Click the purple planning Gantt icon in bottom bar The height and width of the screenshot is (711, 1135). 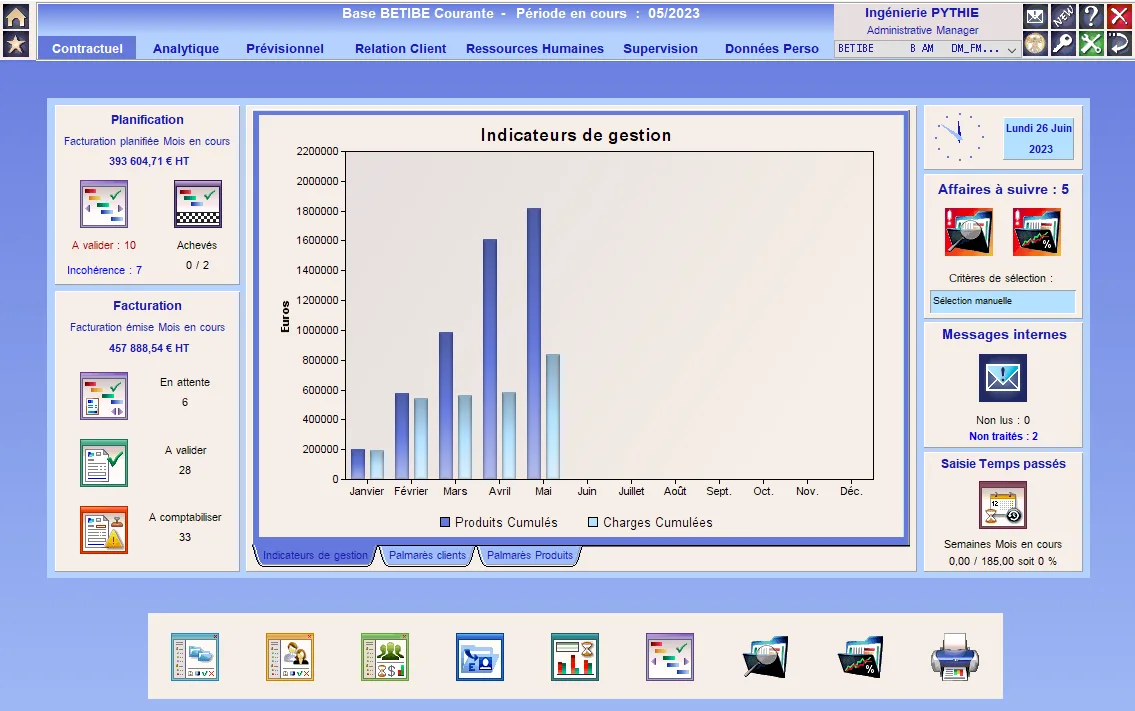[x=670, y=657]
